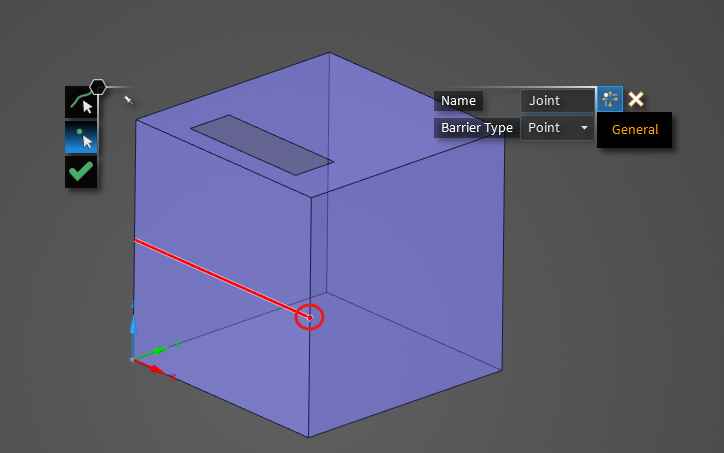Open the General options icon
The image size is (724, 453).
[x=609, y=99]
